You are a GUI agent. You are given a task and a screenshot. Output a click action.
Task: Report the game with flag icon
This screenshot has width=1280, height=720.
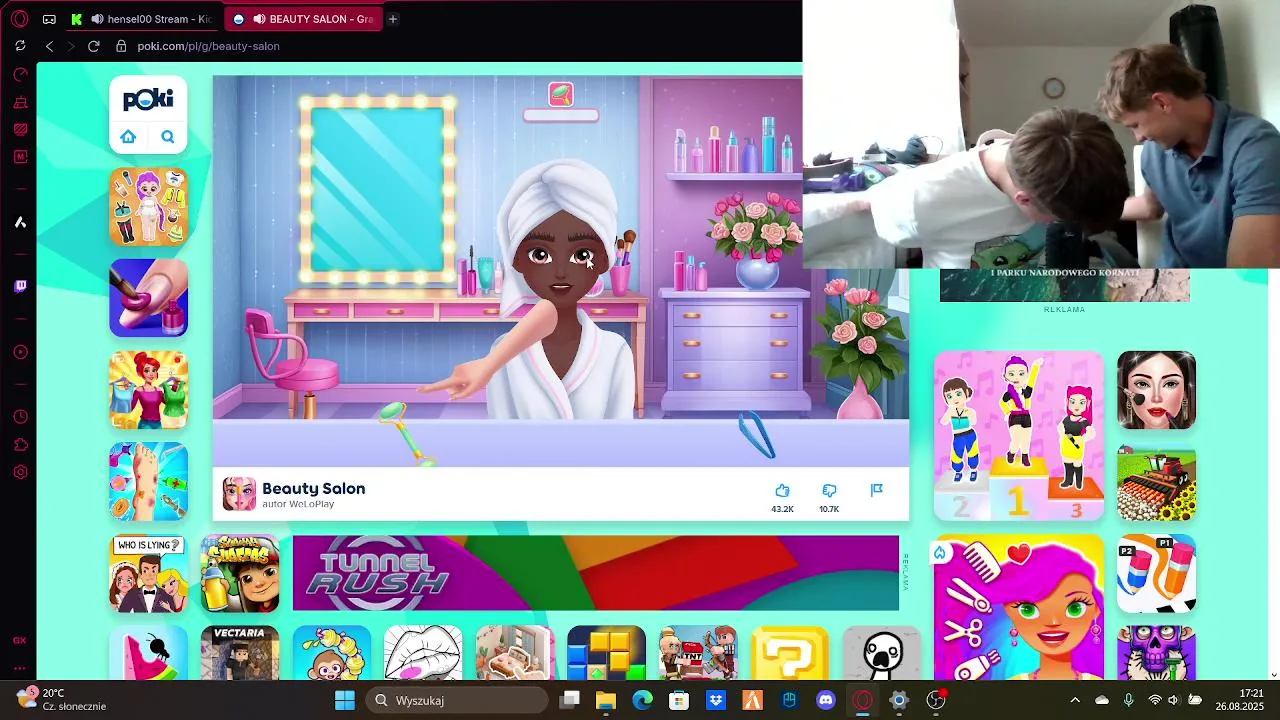(x=876, y=490)
